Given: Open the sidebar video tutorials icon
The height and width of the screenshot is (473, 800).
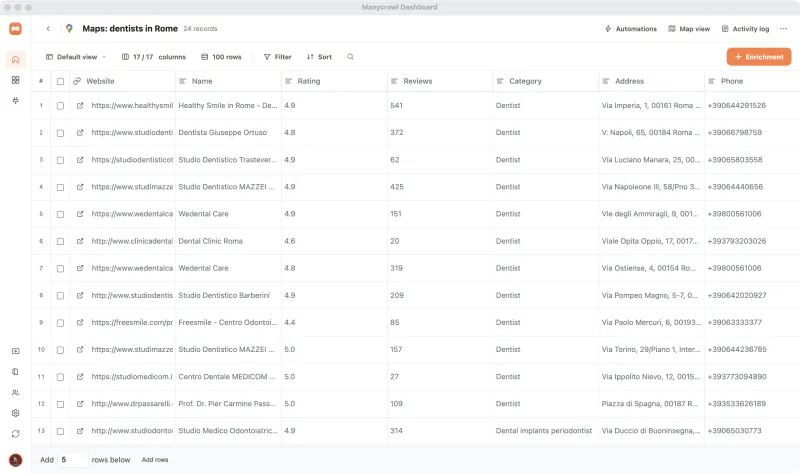Looking at the screenshot, I should coord(16,351).
